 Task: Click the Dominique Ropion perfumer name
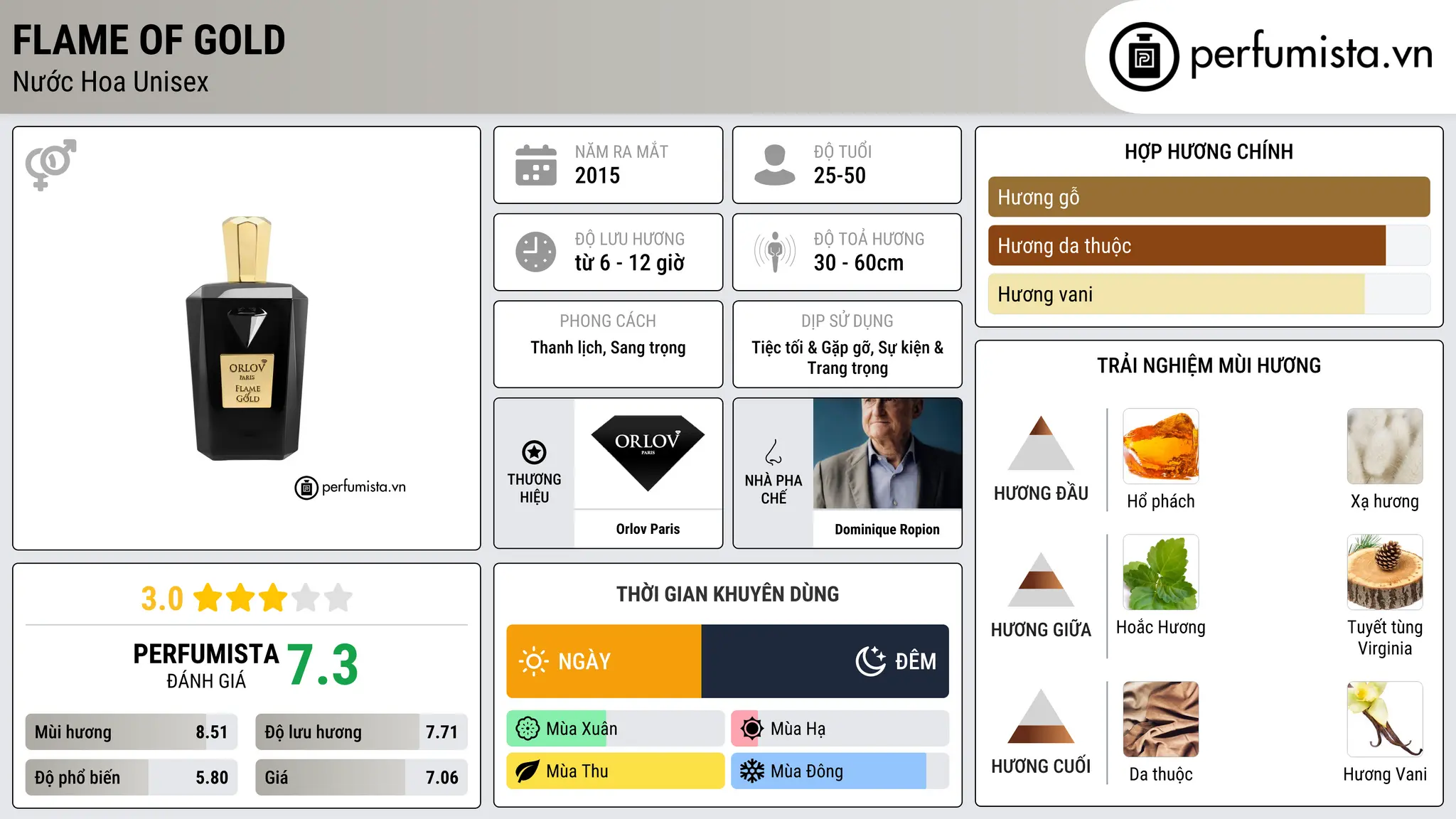(887, 530)
